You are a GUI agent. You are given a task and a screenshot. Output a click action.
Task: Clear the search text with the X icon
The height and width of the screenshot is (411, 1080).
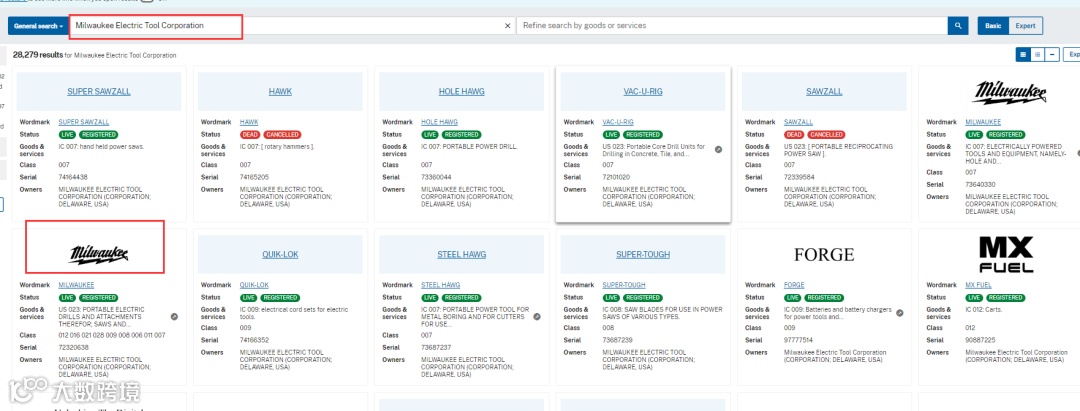pos(508,25)
